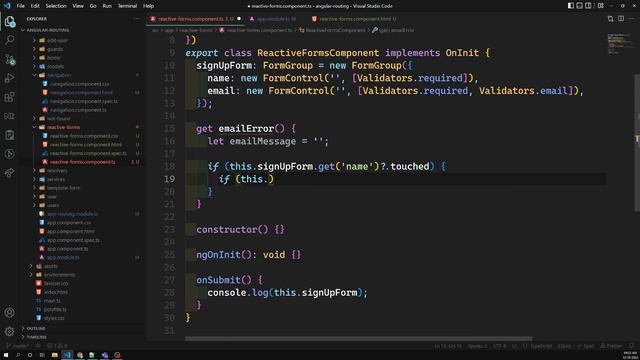Toggle the bottom panel layout icon
Screen dimensions: 640x360
pyautogui.click(x=580, y=6)
